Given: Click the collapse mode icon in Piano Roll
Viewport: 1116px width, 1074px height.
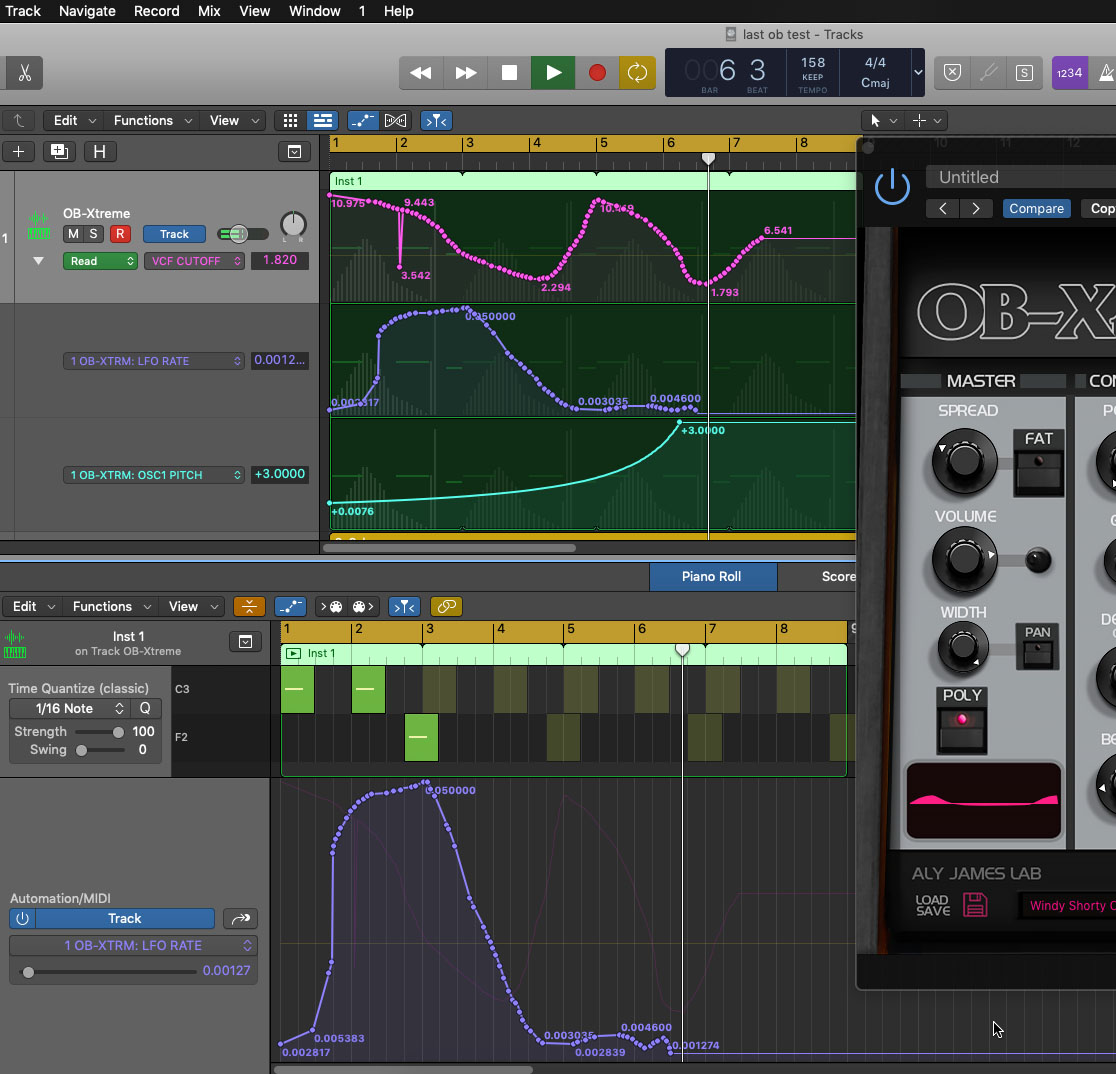Looking at the screenshot, I should tap(249, 606).
